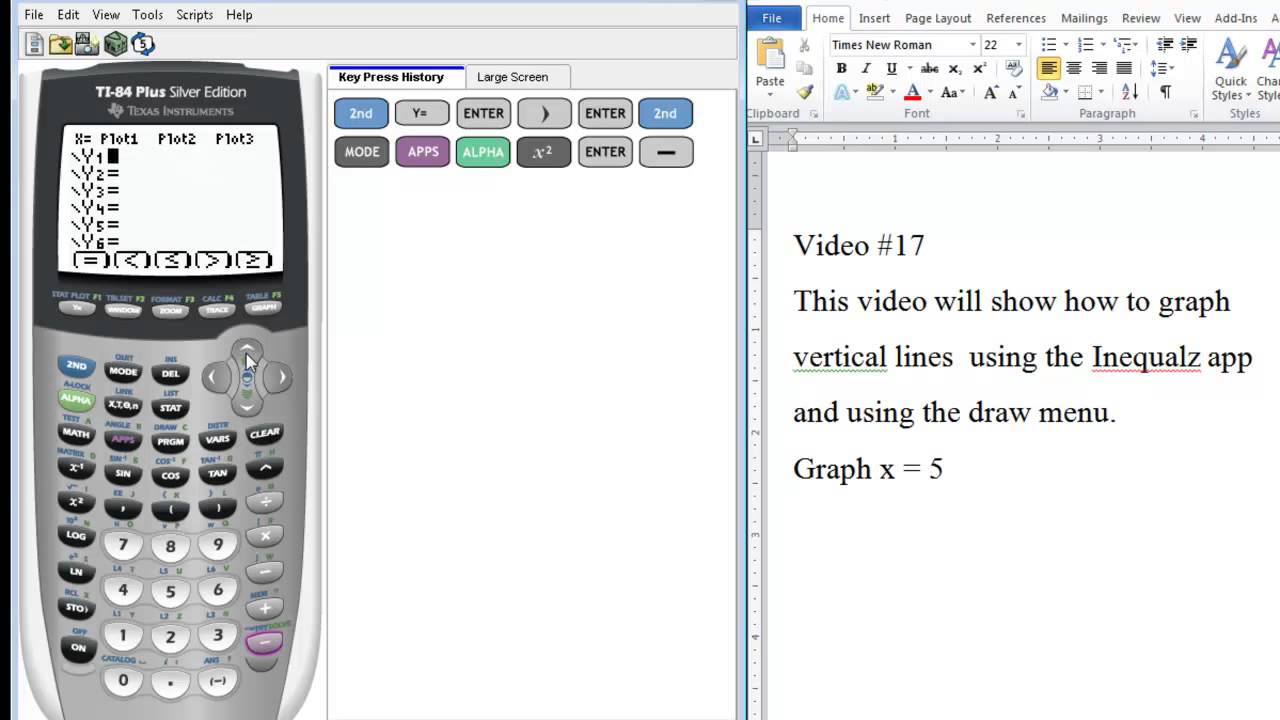Click the purple APPS key in Key Press History
Viewport: 1280px width, 720px height.
[x=423, y=152]
